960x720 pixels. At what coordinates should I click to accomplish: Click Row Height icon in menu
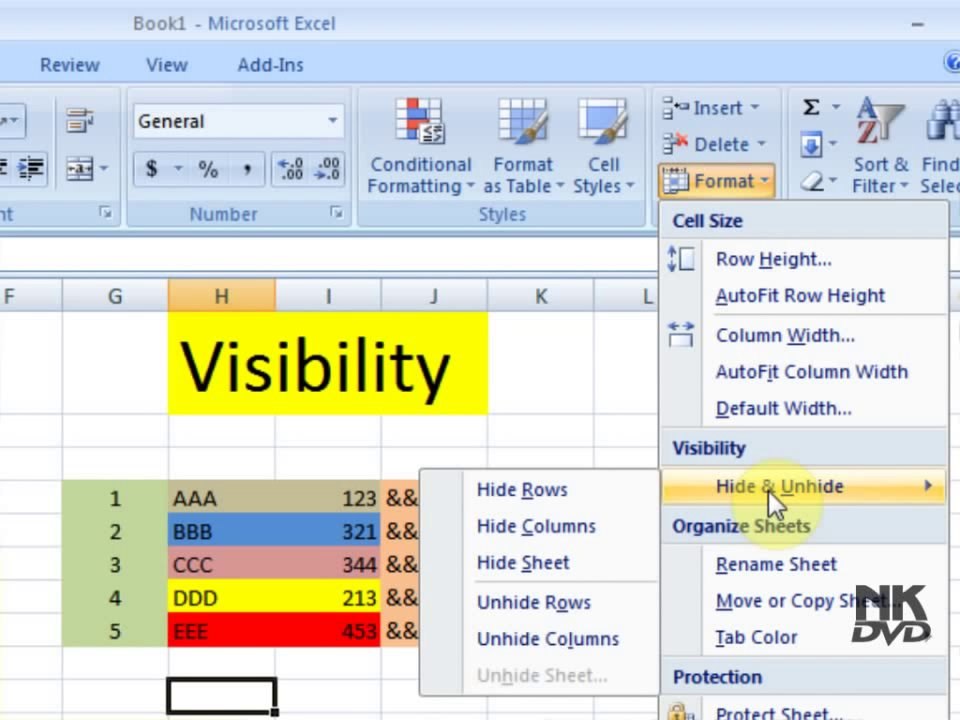click(681, 259)
